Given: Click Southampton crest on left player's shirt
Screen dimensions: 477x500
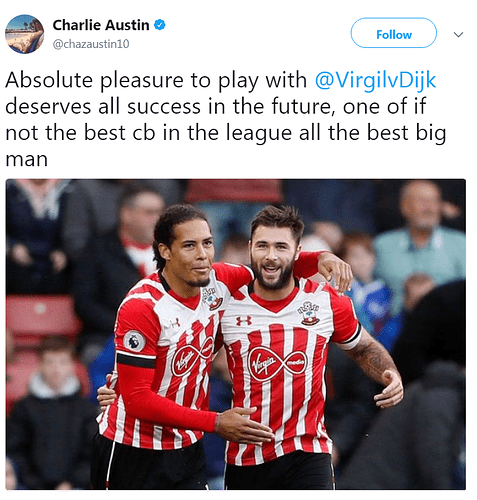Looking at the screenshot, I should [x=212, y=299].
